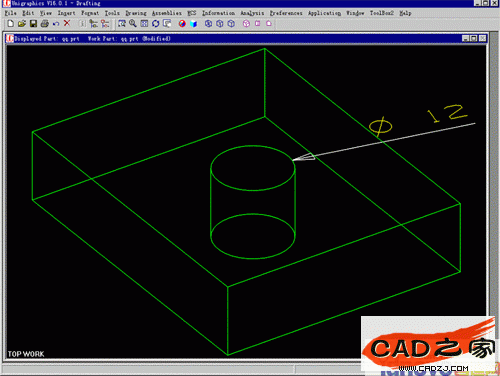Select the Zoom magnifier tool
Image resolution: width=500 pixels, height=376 pixels.
tap(133, 24)
